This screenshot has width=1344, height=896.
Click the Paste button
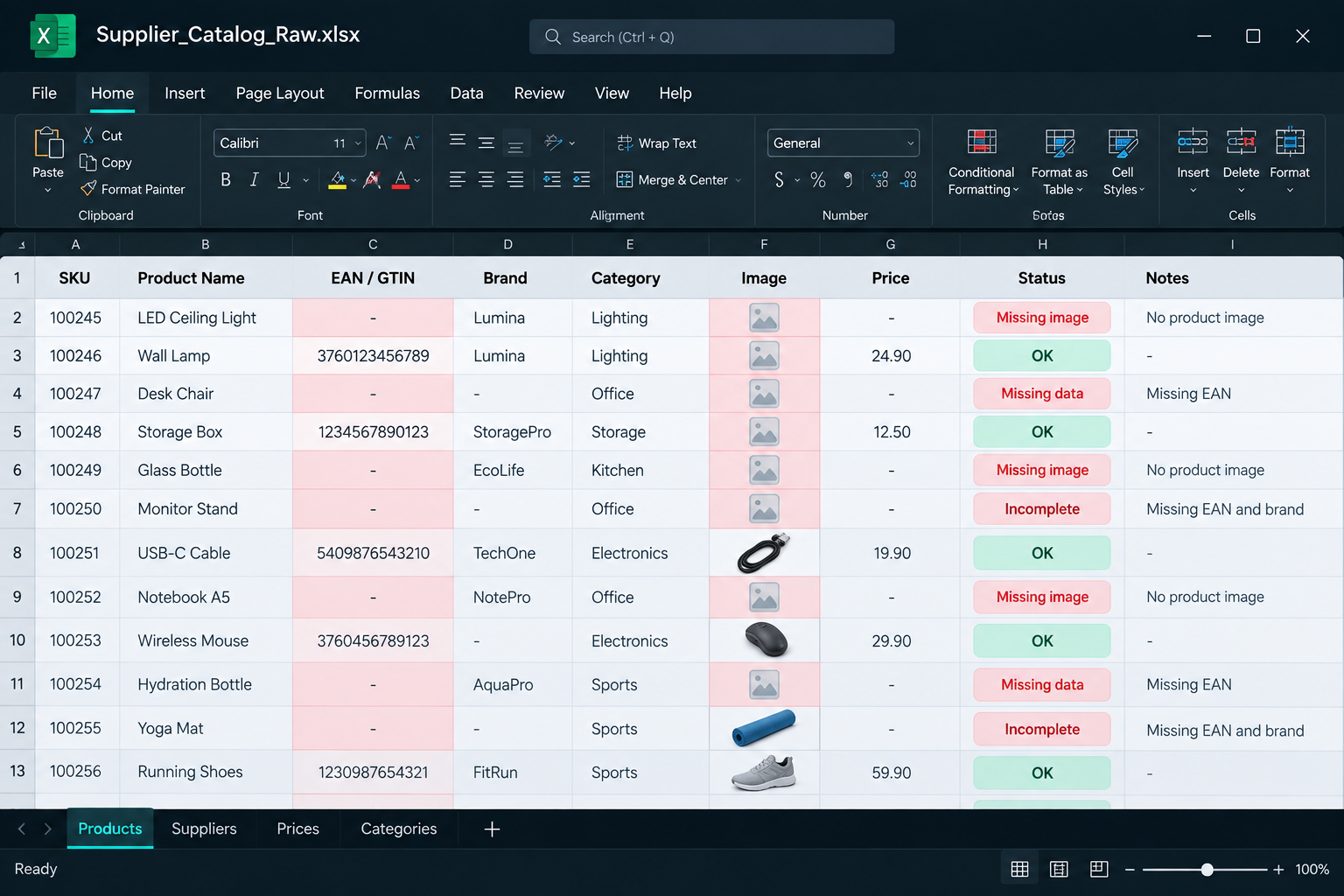[x=48, y=161]
